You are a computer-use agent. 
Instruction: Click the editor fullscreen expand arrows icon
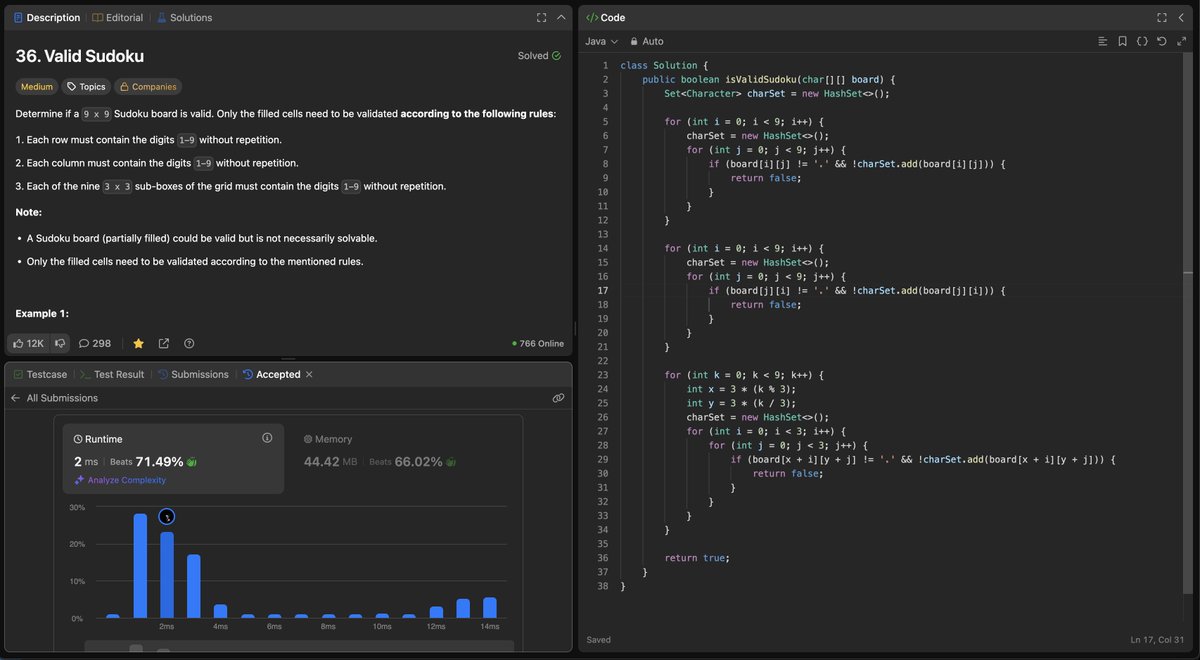pyautogui.click(x=1181, y=41)
